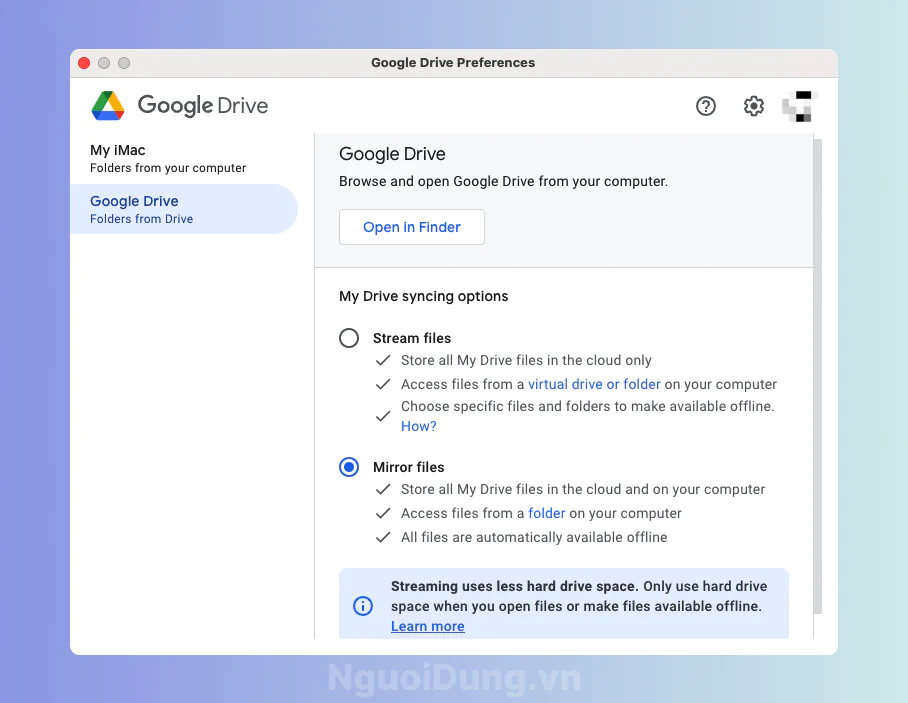
Task: Click the Google Drive Preferences title bar
Action: (x=453, y=63)
